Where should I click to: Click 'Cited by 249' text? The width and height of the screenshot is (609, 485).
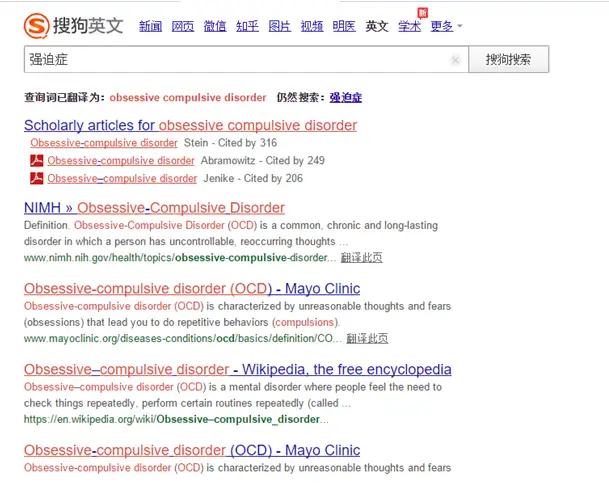point(295,161)
